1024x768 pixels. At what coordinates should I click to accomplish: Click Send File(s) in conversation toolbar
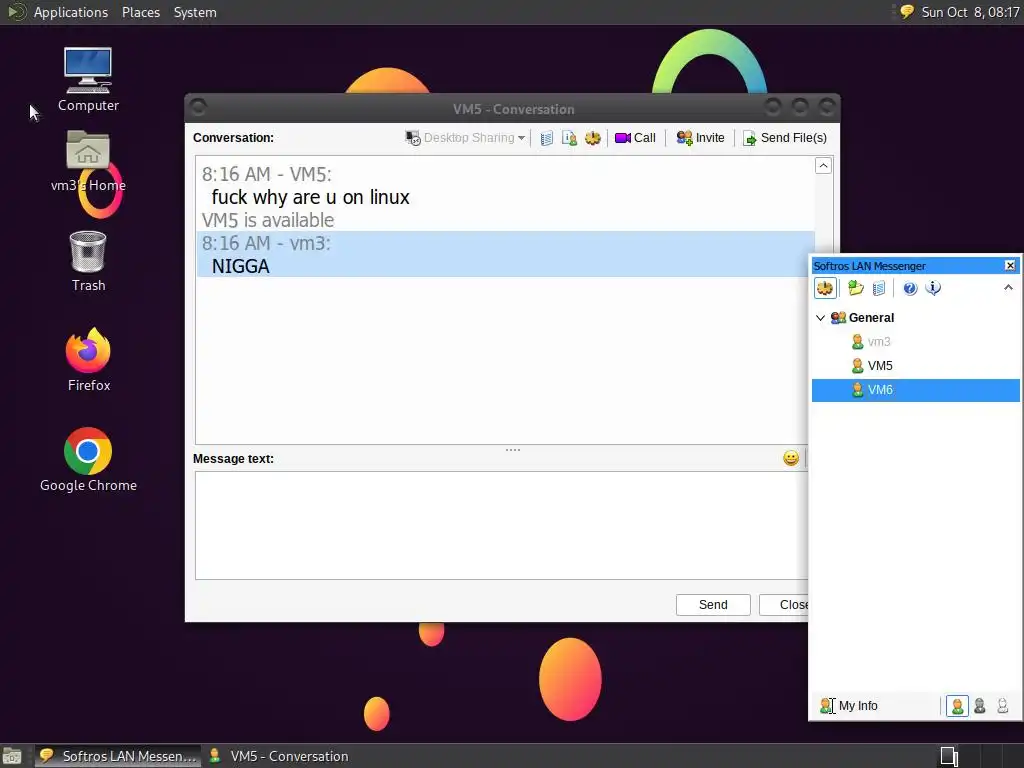tap(786, 138)
